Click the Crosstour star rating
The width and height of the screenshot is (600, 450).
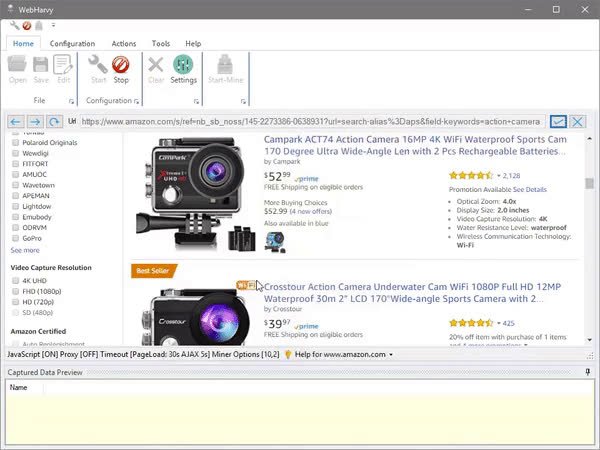[x=471, y=323]
